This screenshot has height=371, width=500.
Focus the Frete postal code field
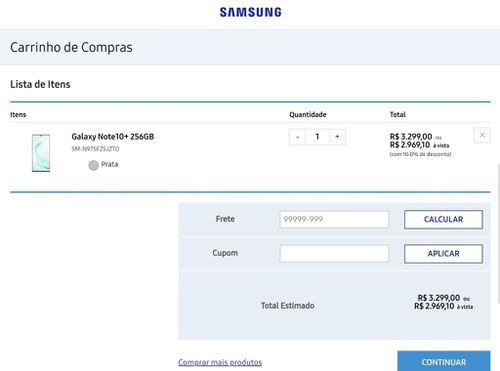click(x=334, y=219)
